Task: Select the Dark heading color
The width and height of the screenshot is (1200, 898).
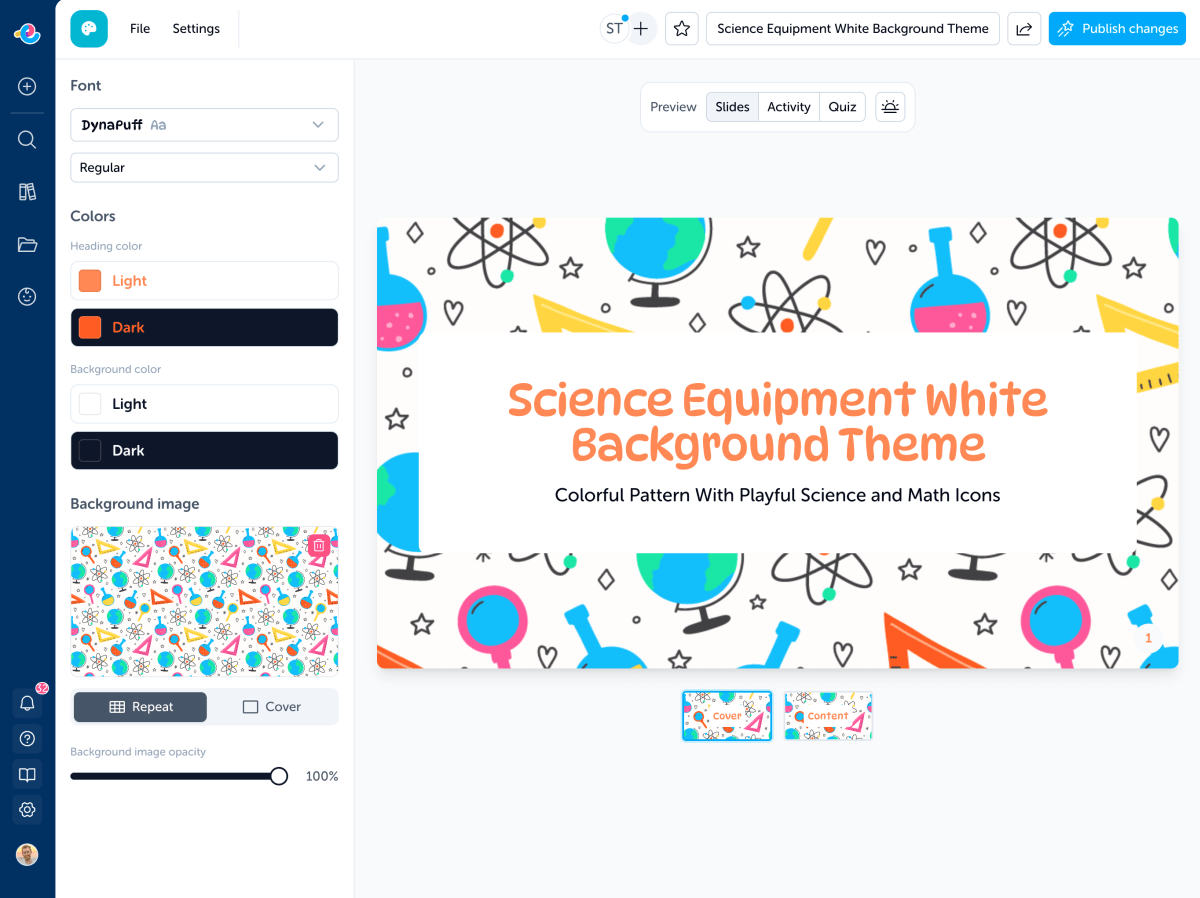Action: 204,327
